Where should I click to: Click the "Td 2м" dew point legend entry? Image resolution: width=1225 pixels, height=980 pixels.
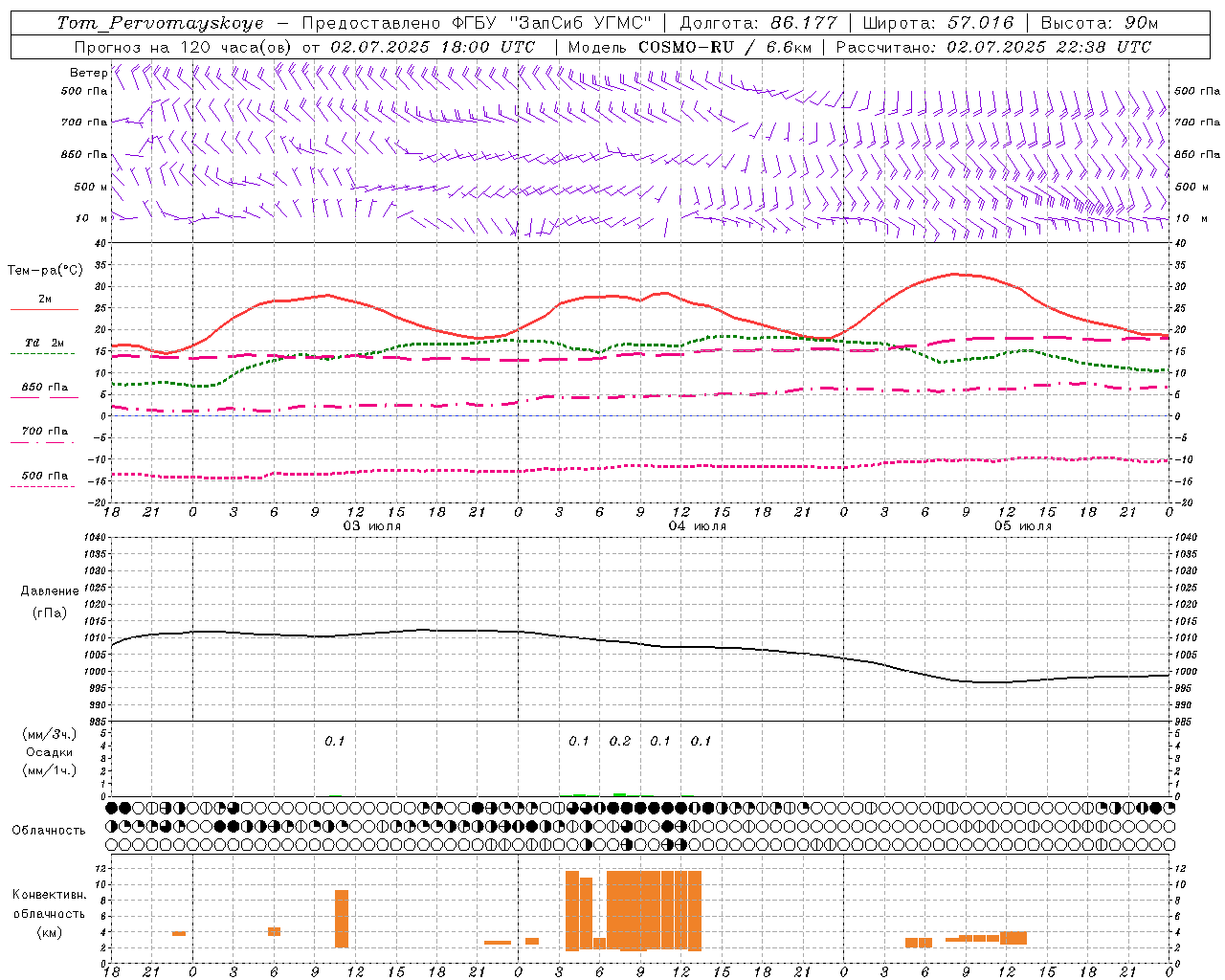[45, 343]
